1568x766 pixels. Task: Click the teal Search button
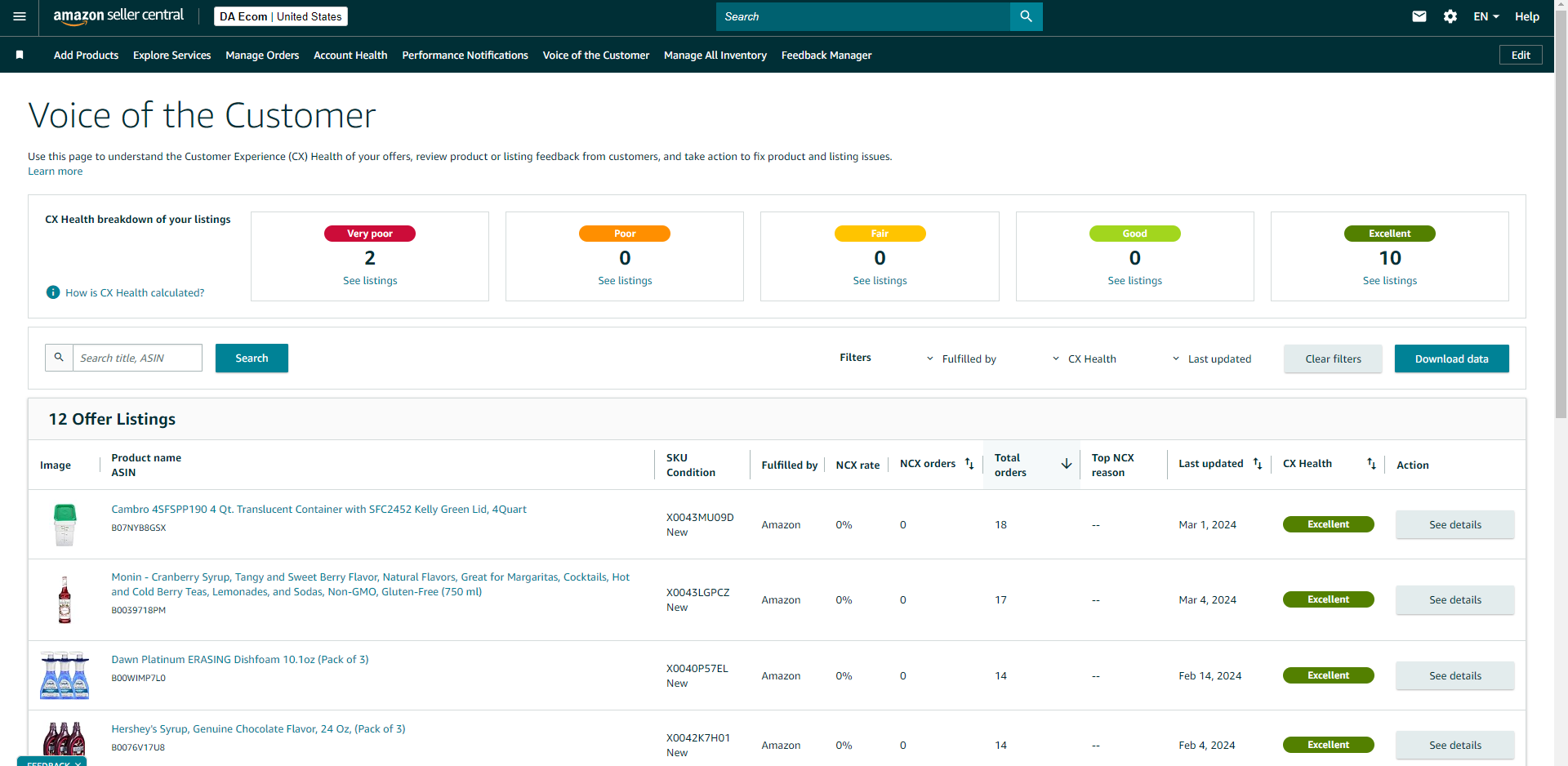coord(252,358)
